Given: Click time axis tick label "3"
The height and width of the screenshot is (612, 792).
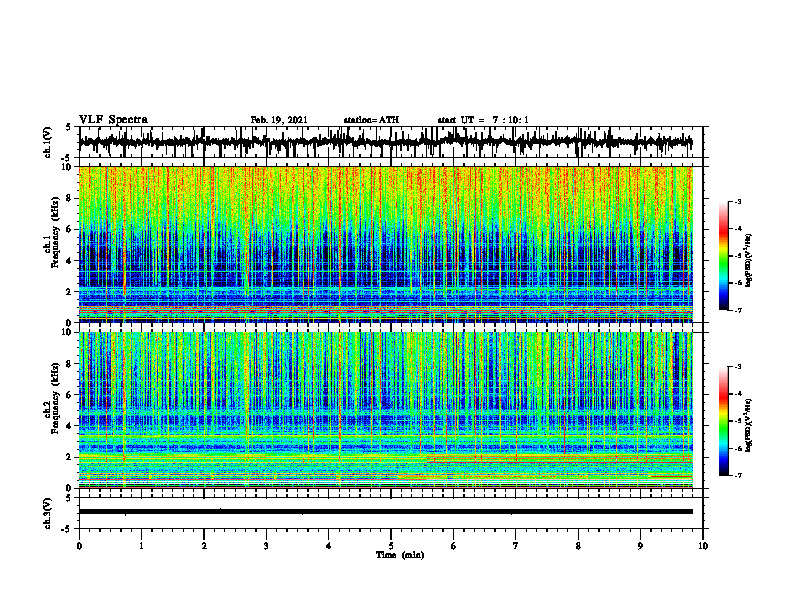Looking at the screenshot, I should tap(266, 546).
